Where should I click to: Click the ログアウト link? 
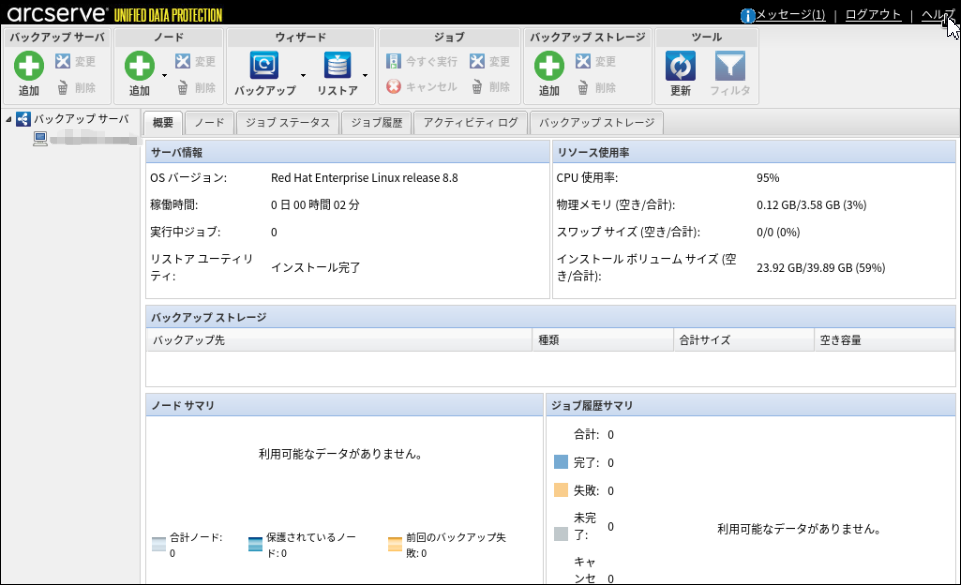click(873, 15)
